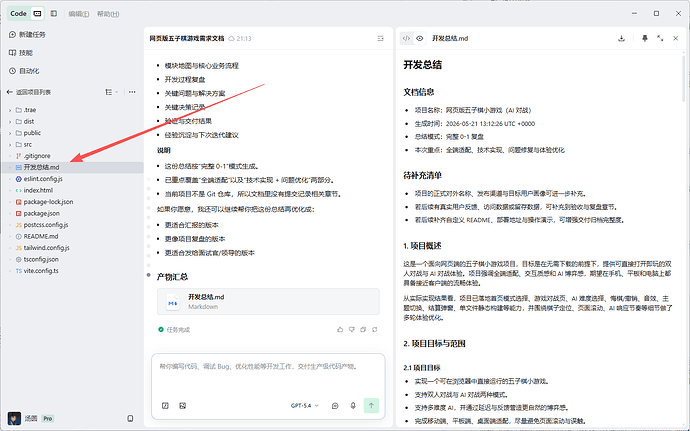690x431 pixels.
Task: Click the 产物汇总 heading
Action: pos(172,277)
